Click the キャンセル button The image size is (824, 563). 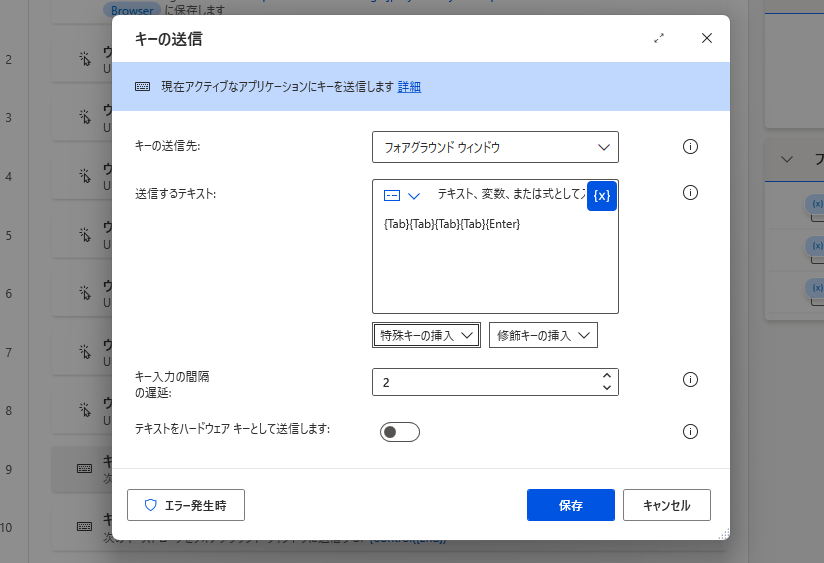[667, 505]
